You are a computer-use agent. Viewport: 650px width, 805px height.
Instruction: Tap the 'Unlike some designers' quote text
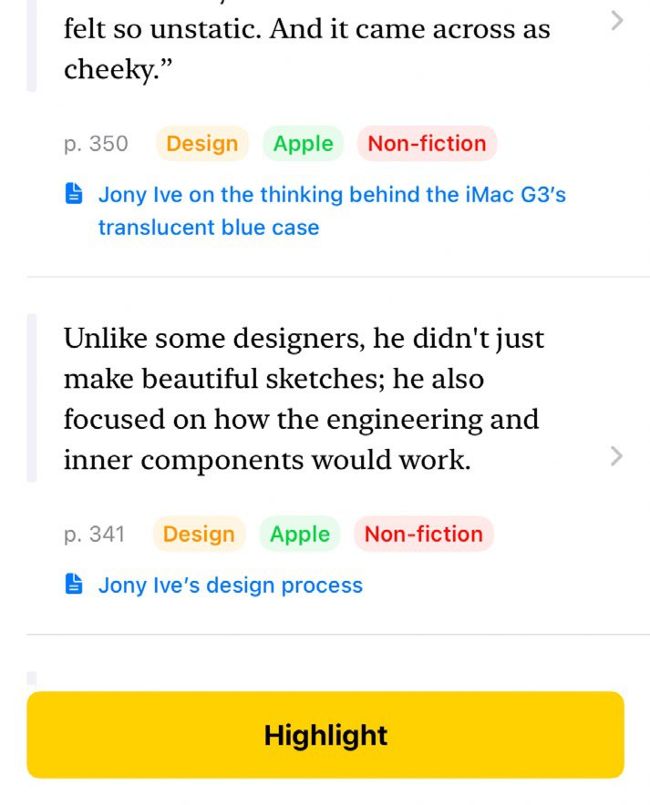(300, 399)
